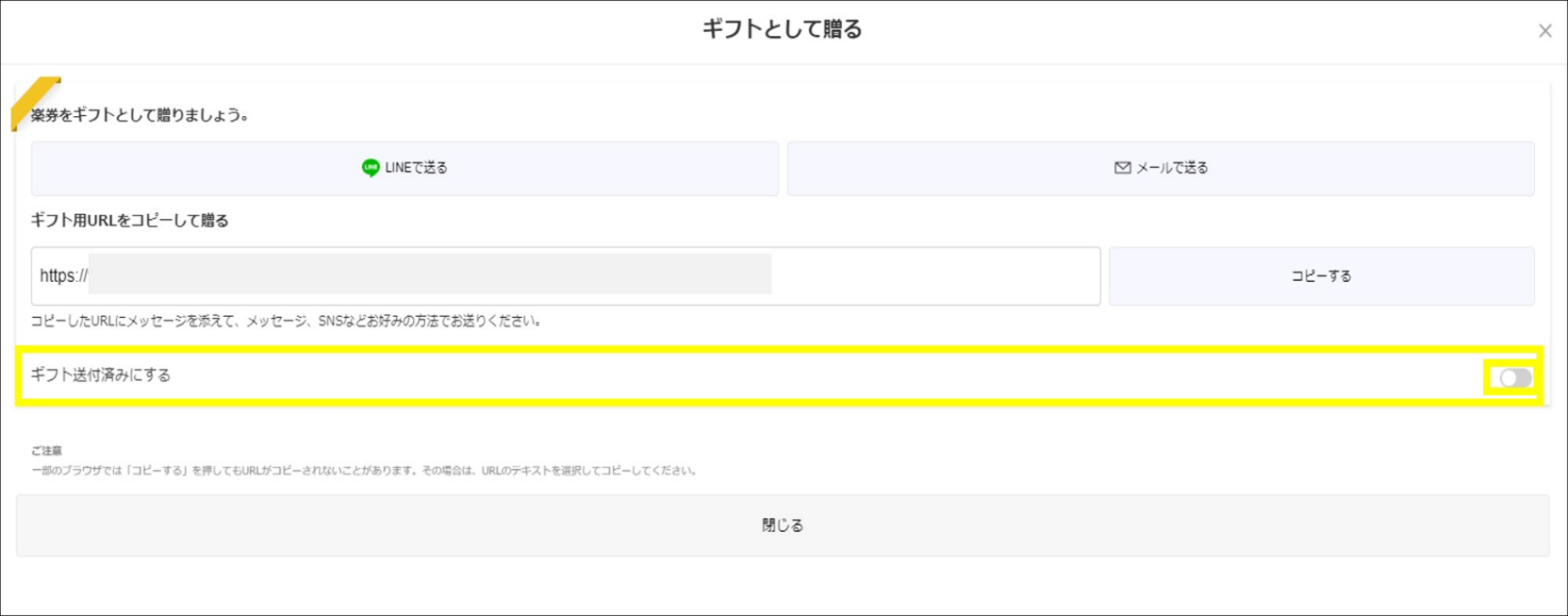Click the envelope icon next to メールで送る

click(1121, 168)
